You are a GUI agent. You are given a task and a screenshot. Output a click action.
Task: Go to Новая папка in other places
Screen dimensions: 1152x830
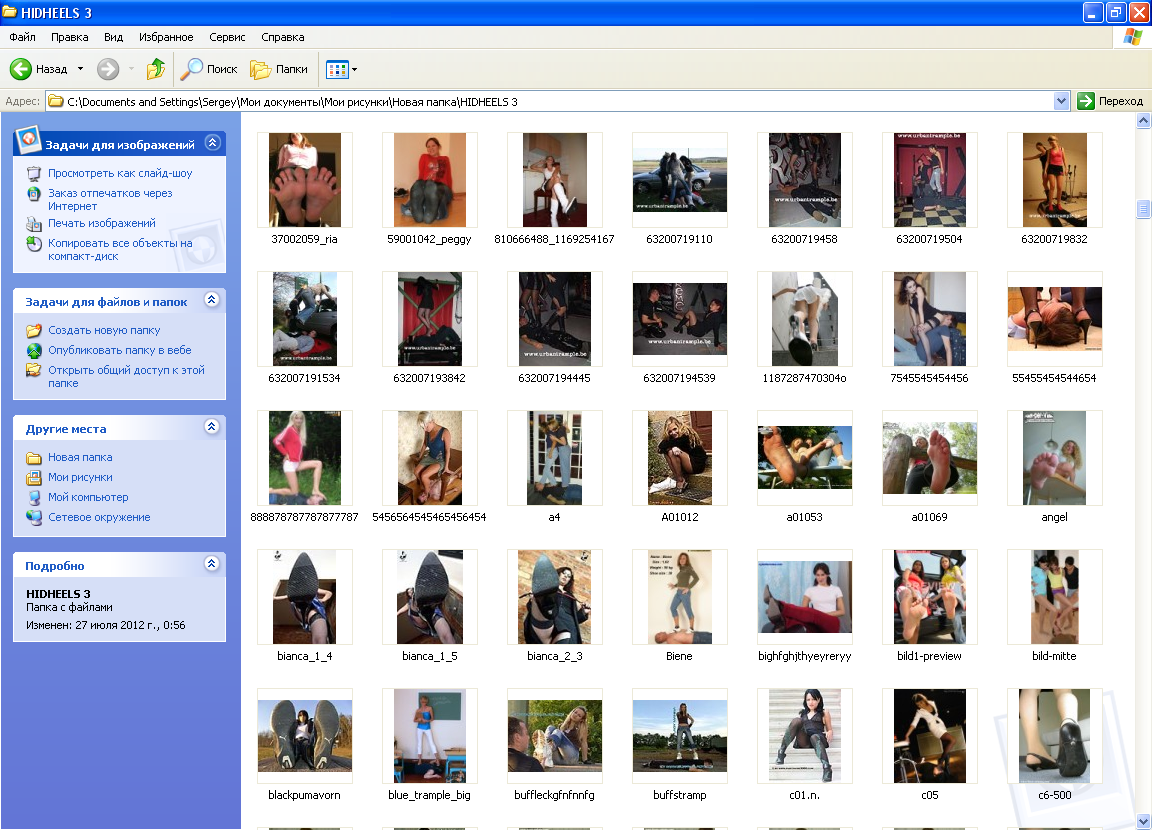click(x=80, y=458)
